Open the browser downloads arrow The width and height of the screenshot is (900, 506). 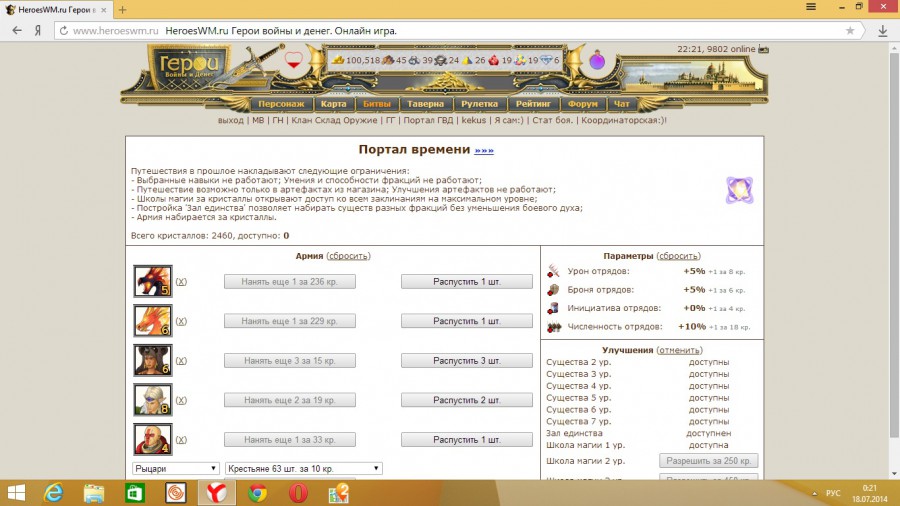tap(883, 31)
